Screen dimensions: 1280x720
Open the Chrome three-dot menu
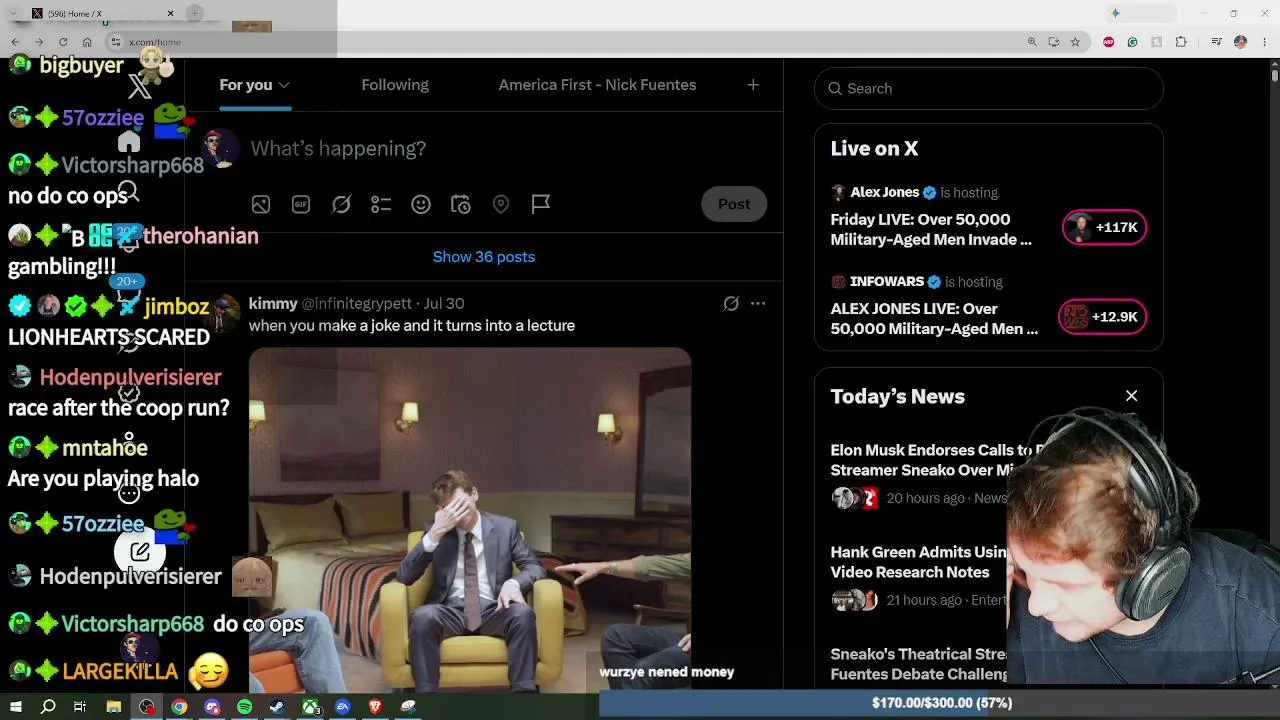click(1264, 42)
